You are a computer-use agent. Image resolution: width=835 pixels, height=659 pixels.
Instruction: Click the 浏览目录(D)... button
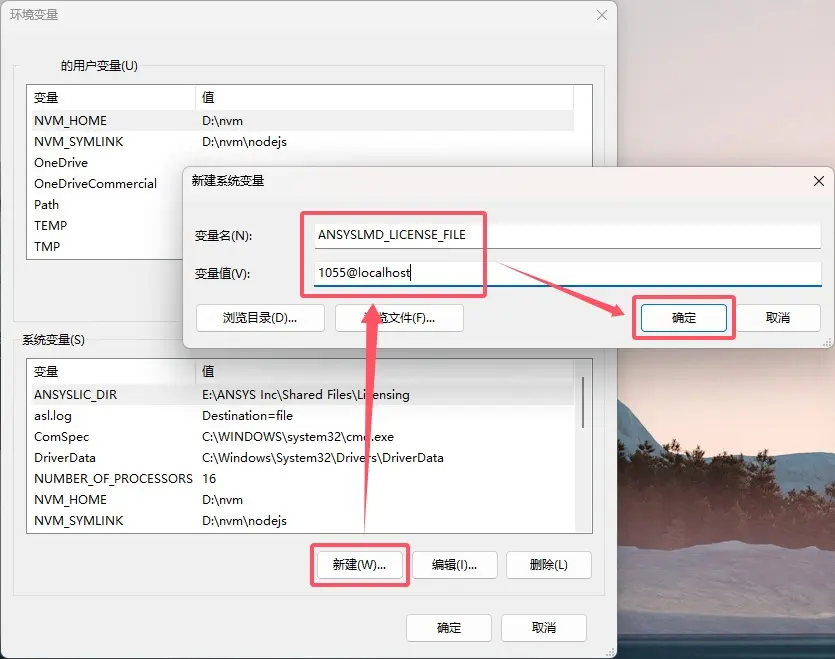click(x=260, y=318)
